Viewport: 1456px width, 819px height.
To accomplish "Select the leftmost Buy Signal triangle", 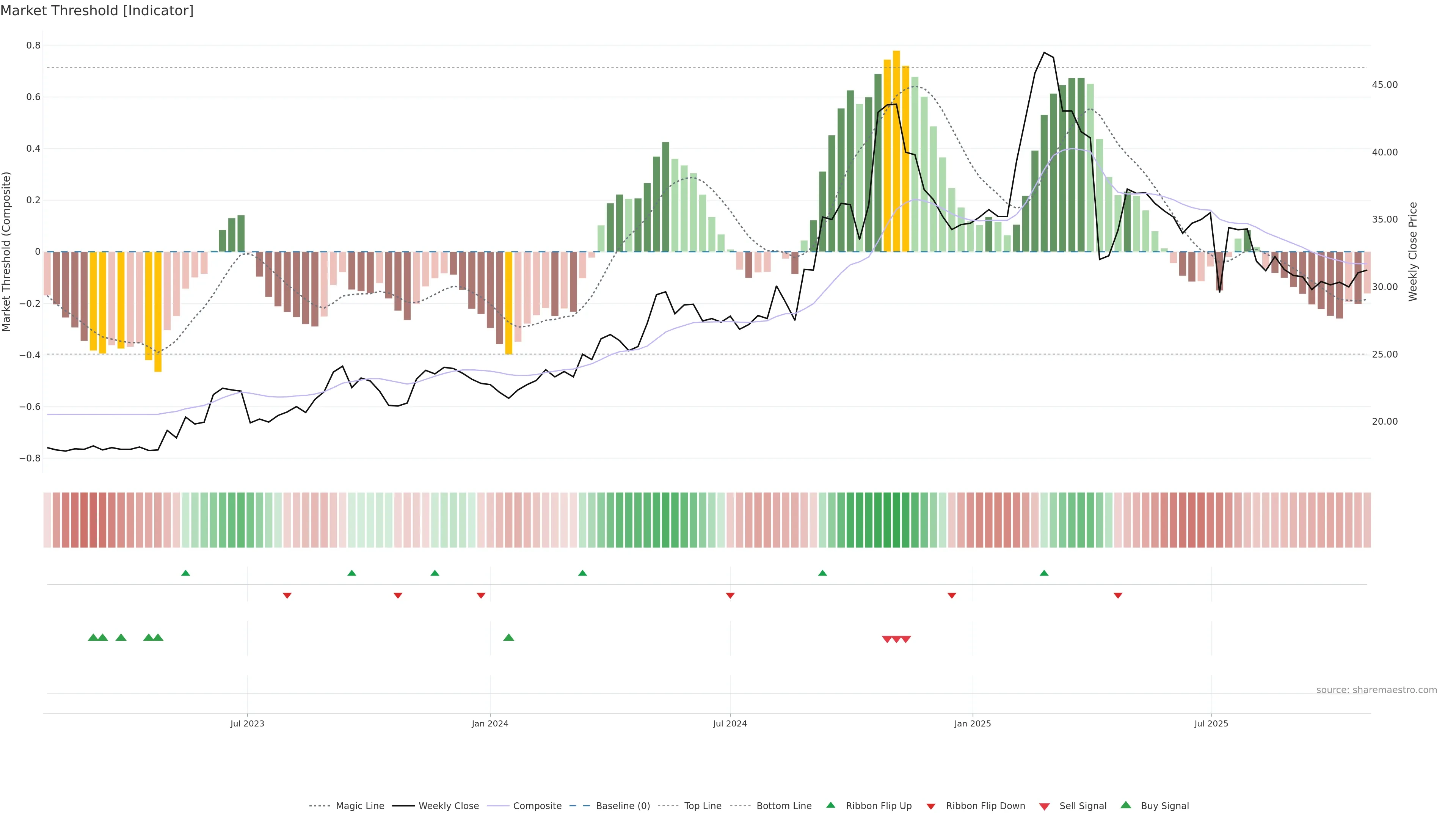I will coord(93,637).
